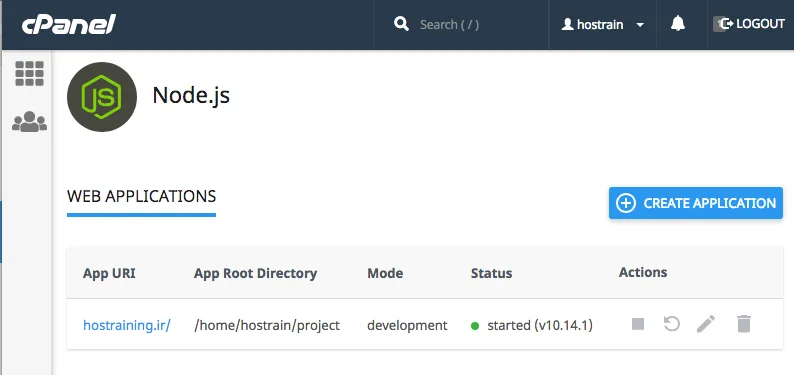This screenshot has height=375, width=794.
Task: Restart the hostraining.ir application
Action: [x=671, y=324]
